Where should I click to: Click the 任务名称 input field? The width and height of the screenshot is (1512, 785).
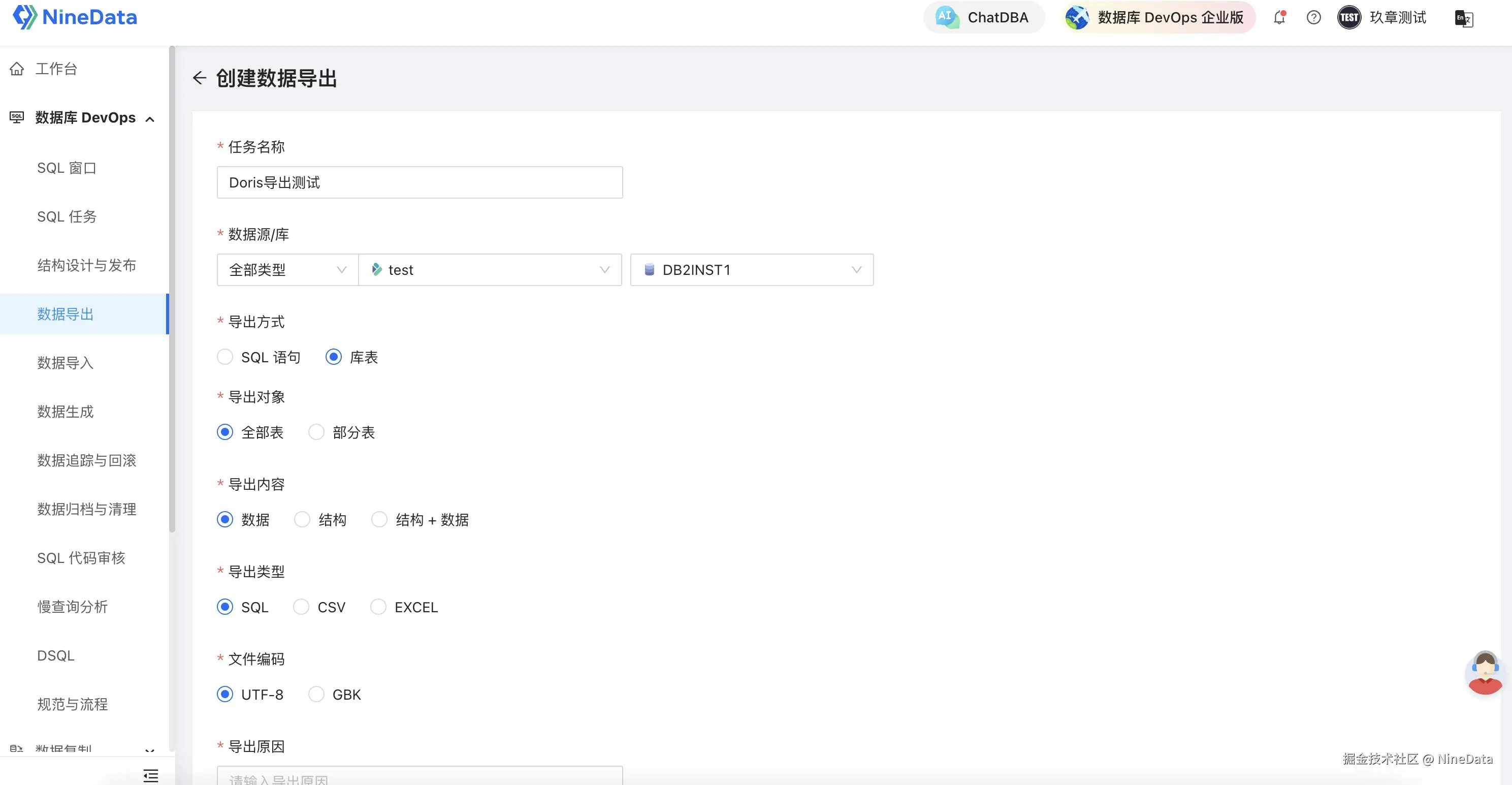pos(419,182)
